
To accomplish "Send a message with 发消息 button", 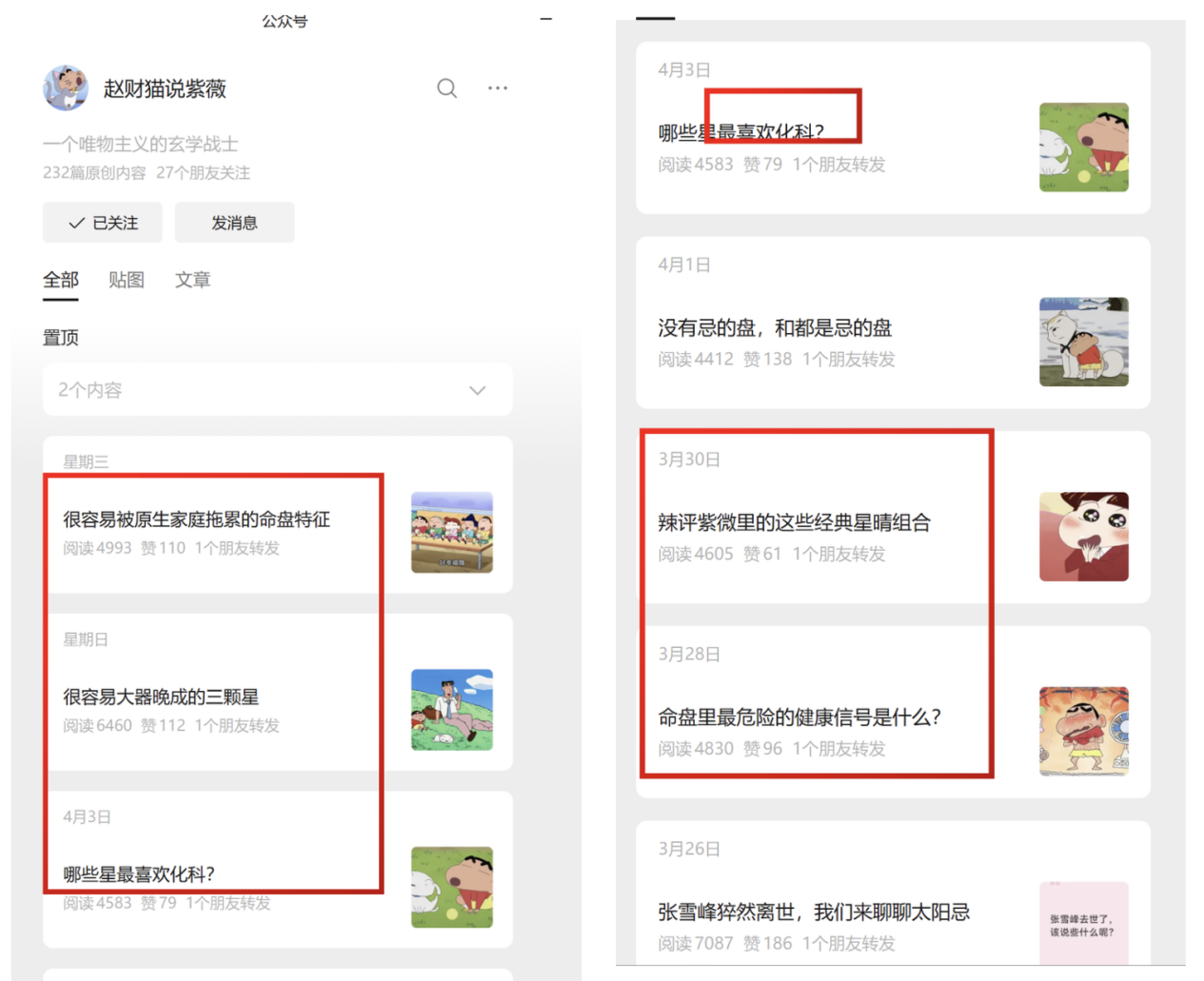I will [x=234, y=223].
